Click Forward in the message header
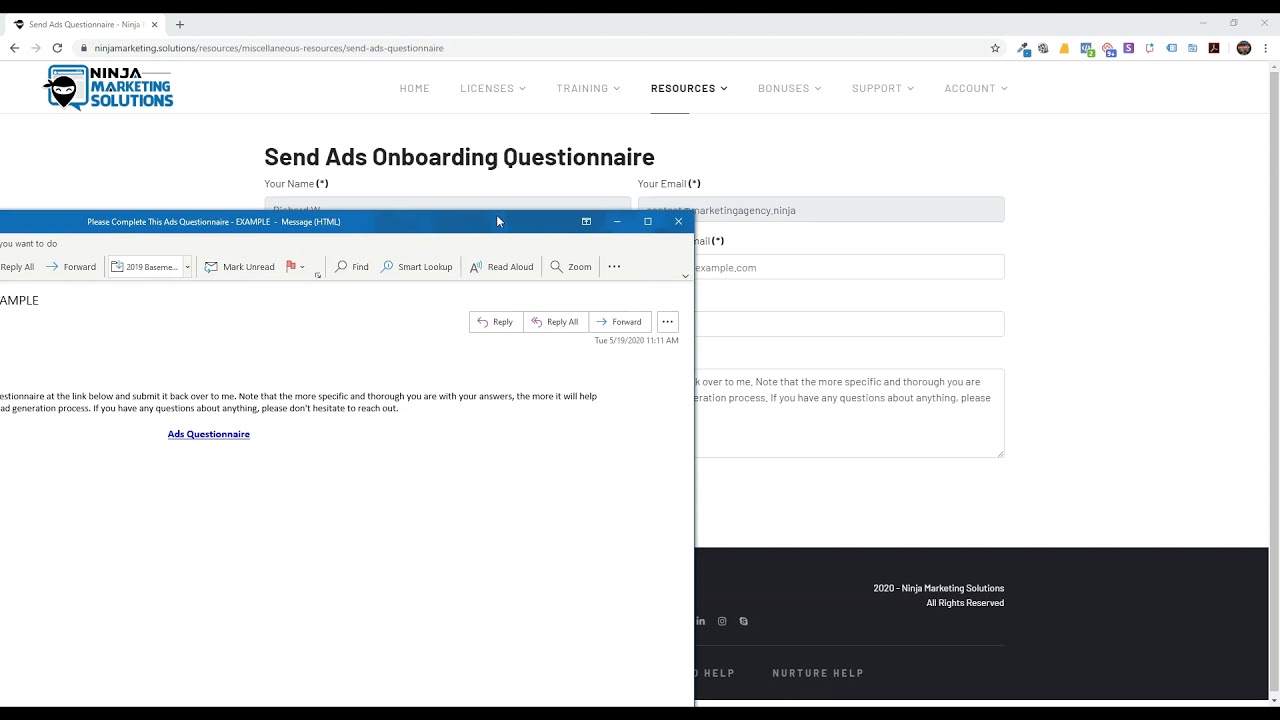This screenshot has width=1280, height=720. (620, 322)
